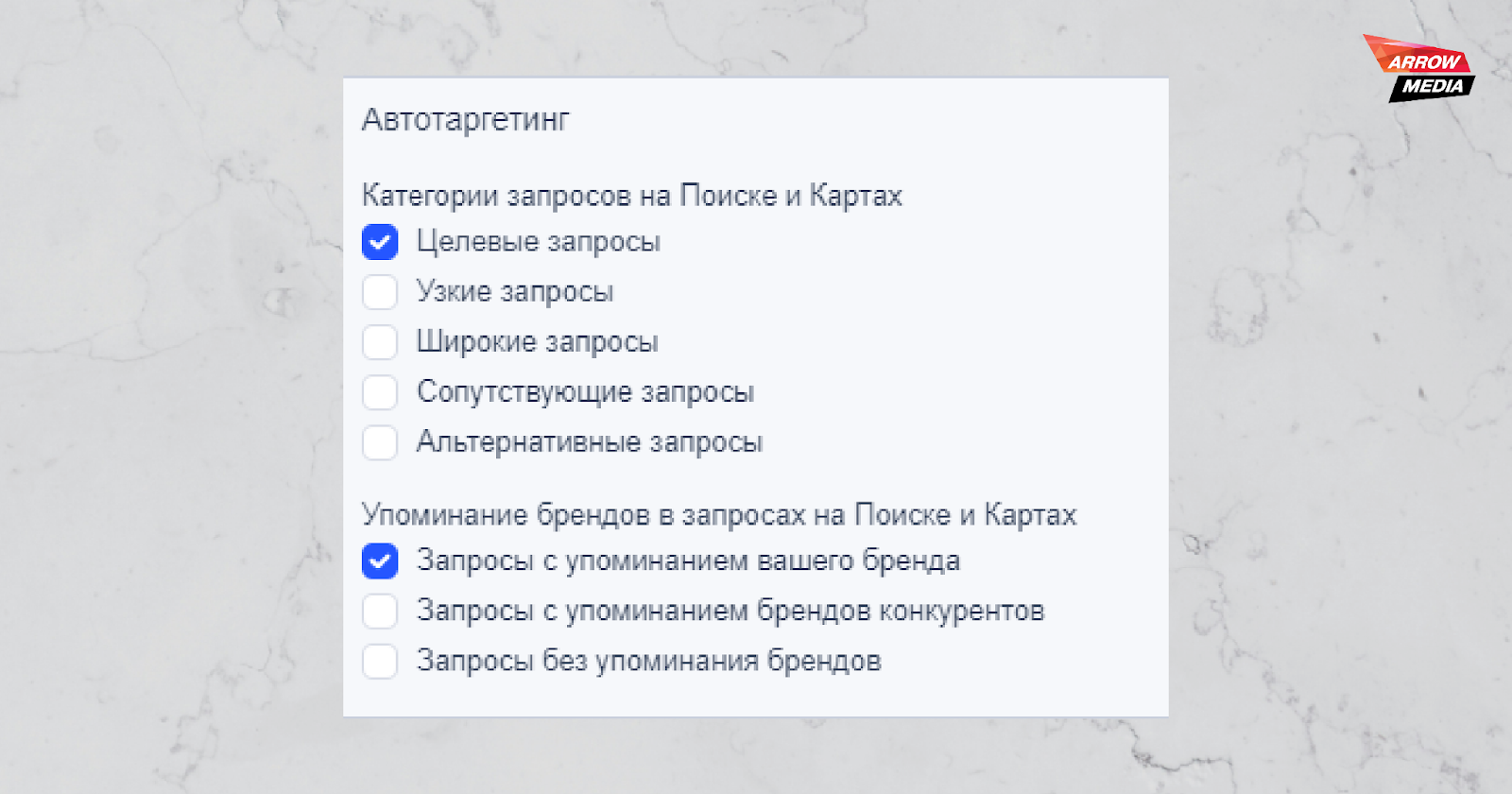The height and width of the screenshot is (794, 1512).
Task: Enable the «Сопутствующие запросы» checkbox
Action: [x=379, y=392]
